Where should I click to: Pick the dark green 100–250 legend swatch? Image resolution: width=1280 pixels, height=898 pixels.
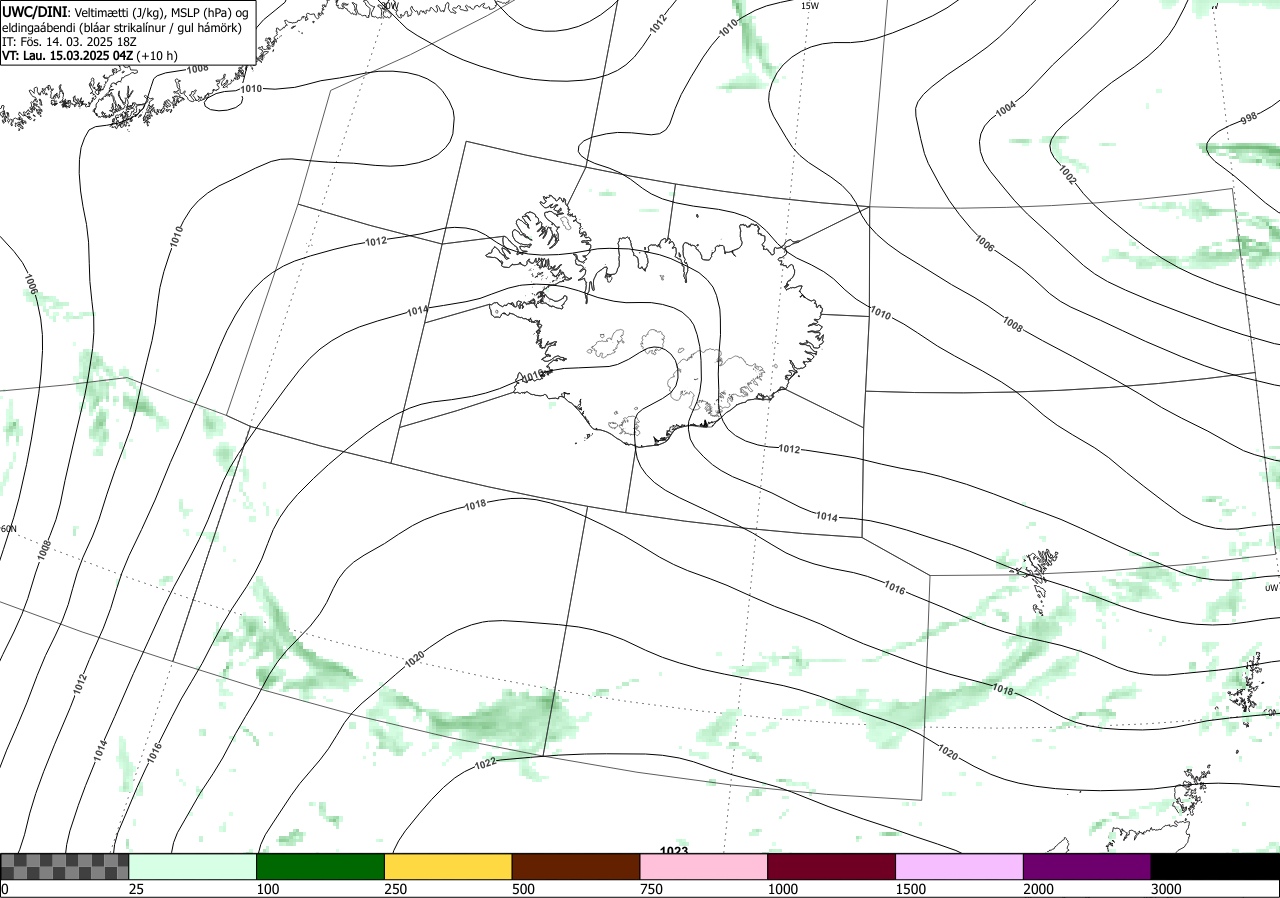click(321, 866)
